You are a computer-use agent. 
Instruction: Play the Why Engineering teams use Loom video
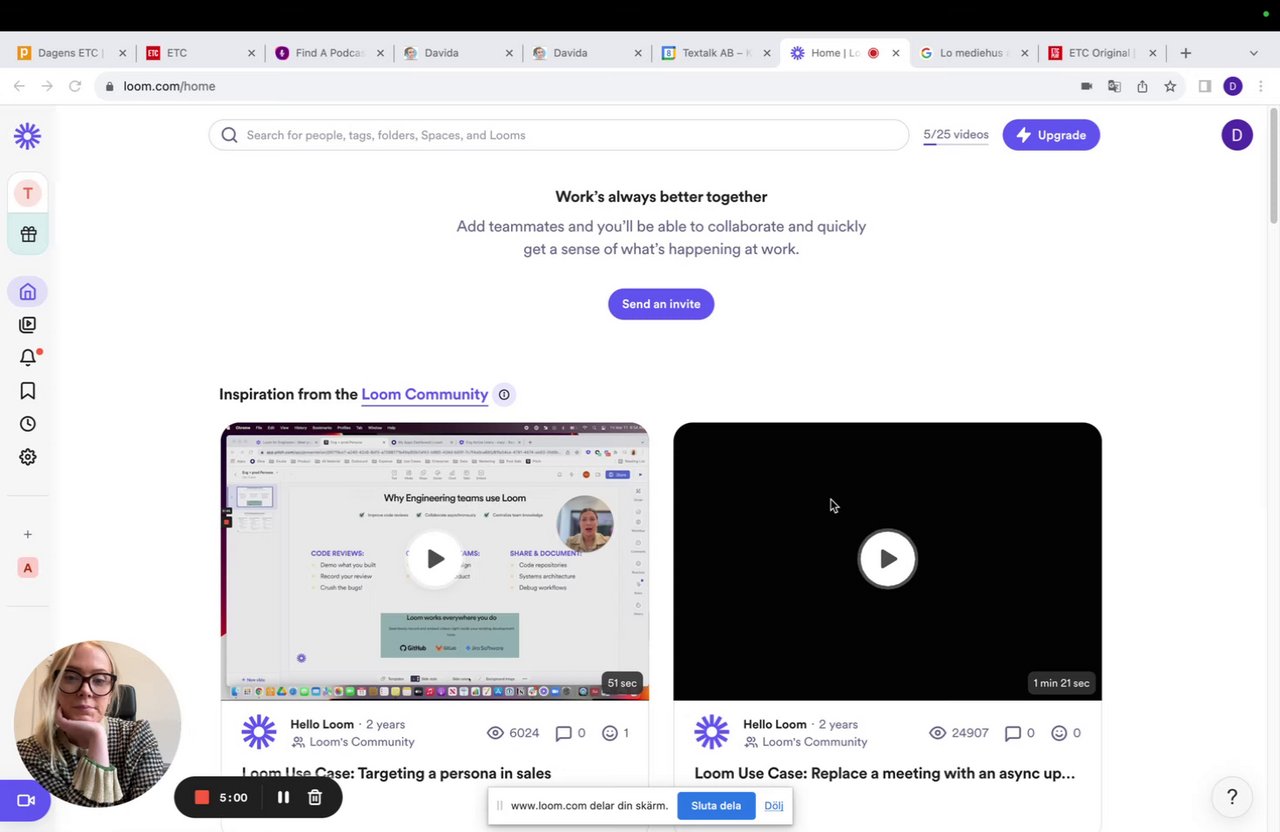point(435,559)
